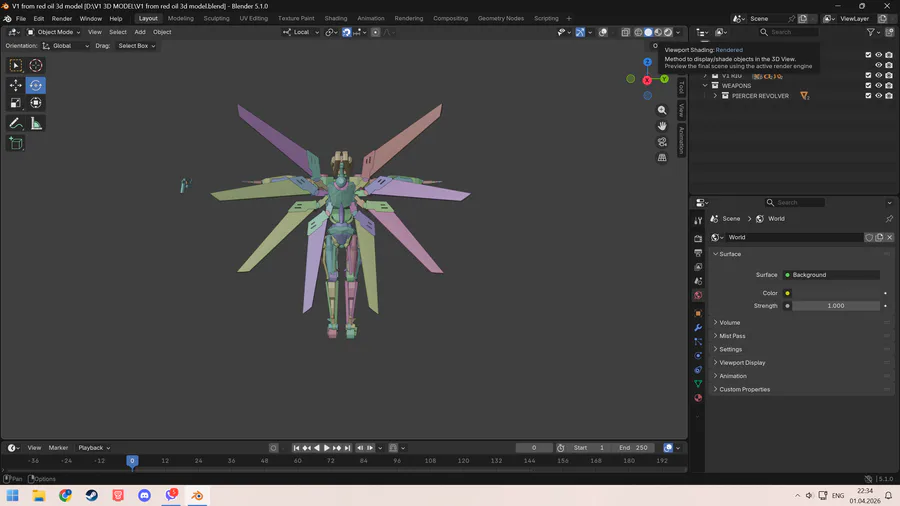Image resolution: width=900 pixels, height=506 pixels.
Task: Open the Scene properties tab
Action: pos(698,281)
